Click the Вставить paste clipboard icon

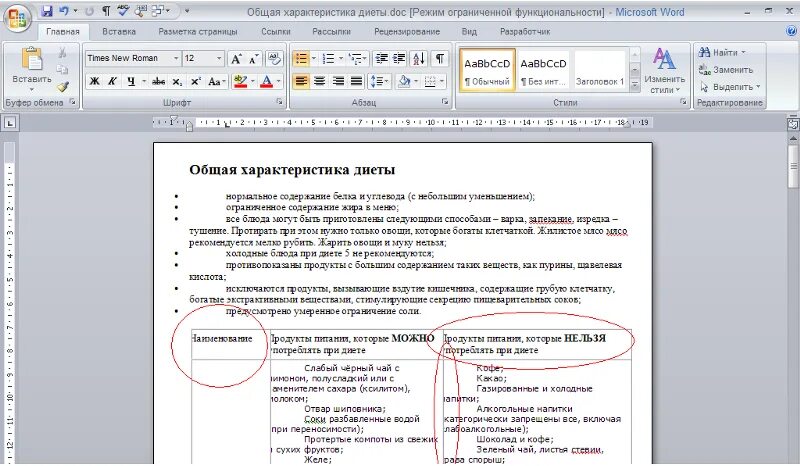pos(32,59)
